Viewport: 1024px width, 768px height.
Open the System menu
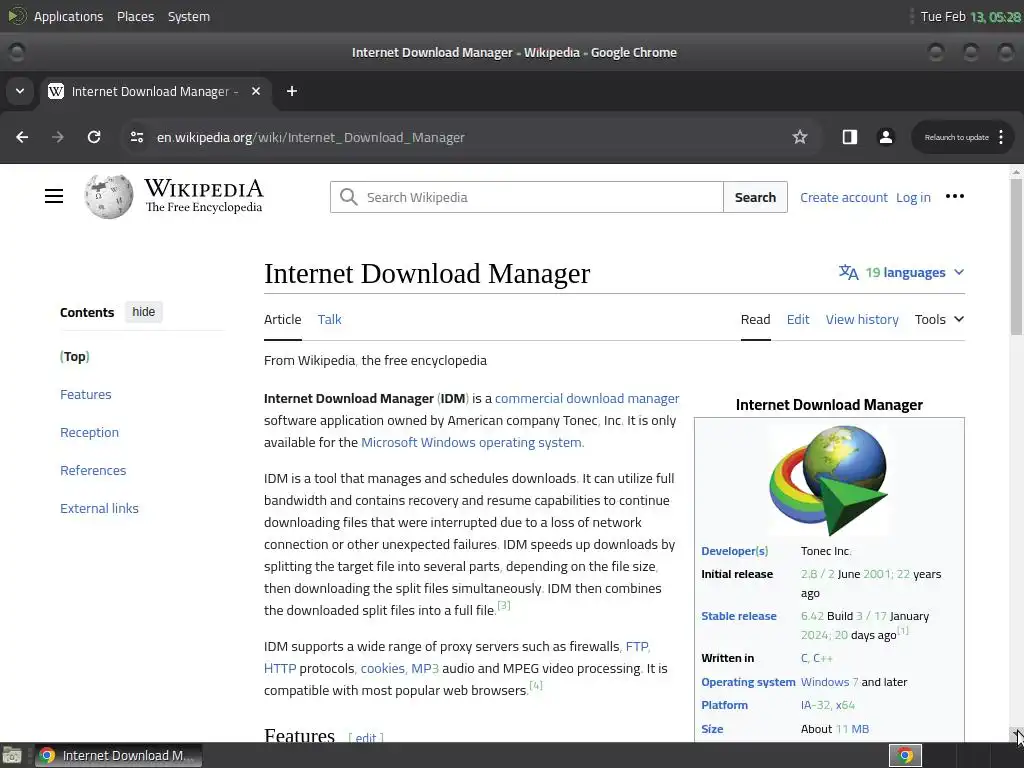coord(189,16)
